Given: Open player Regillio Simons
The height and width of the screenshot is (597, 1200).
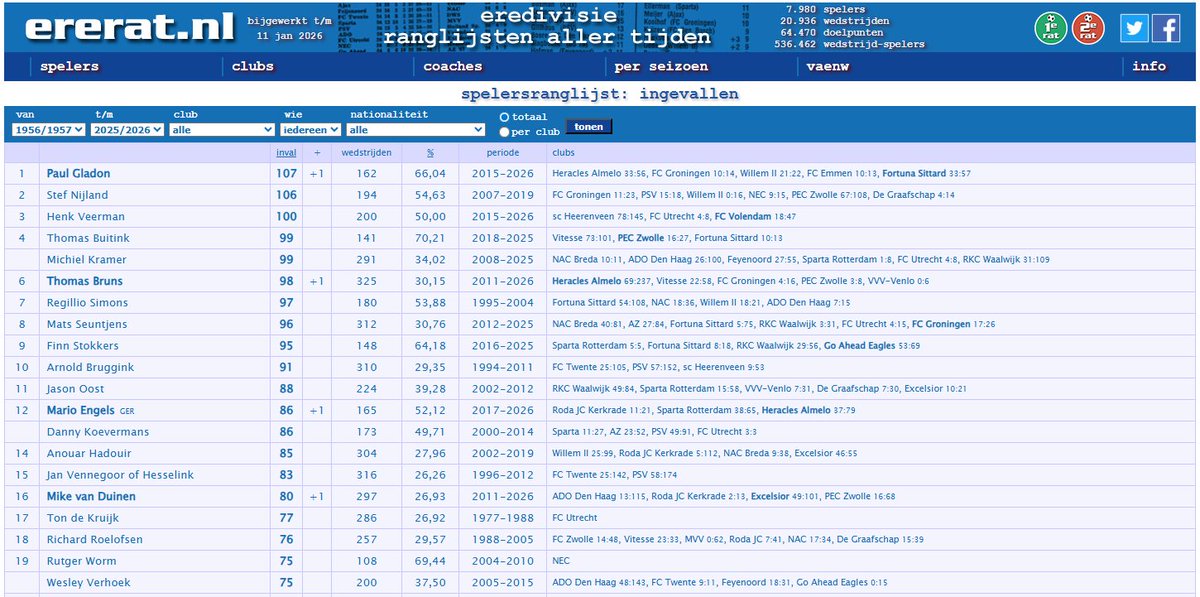Looking at the screenshot, I should tap(87, 303).
